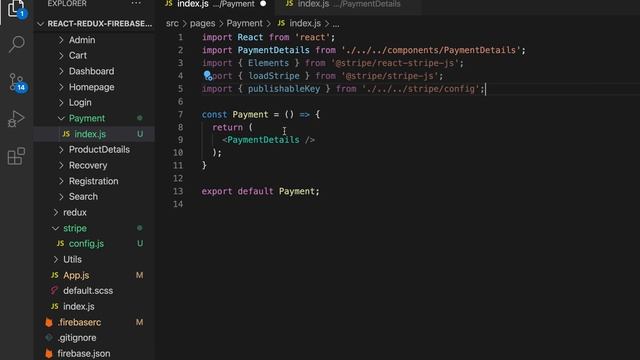Expand the Recovery folder
640x360 pixels.
click(61, 165)
